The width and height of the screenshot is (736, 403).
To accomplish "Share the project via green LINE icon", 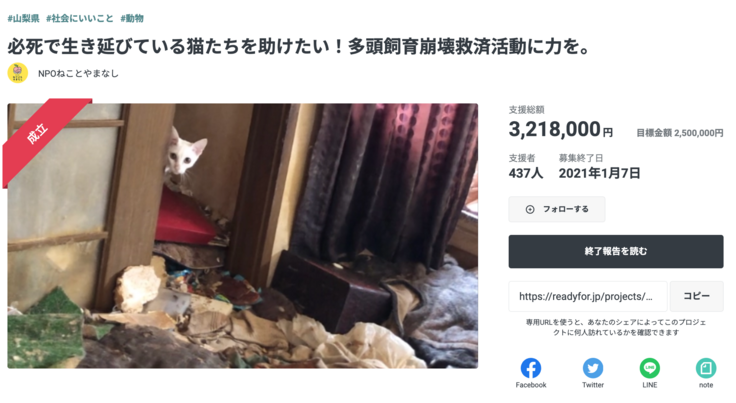I will (650, 368).
